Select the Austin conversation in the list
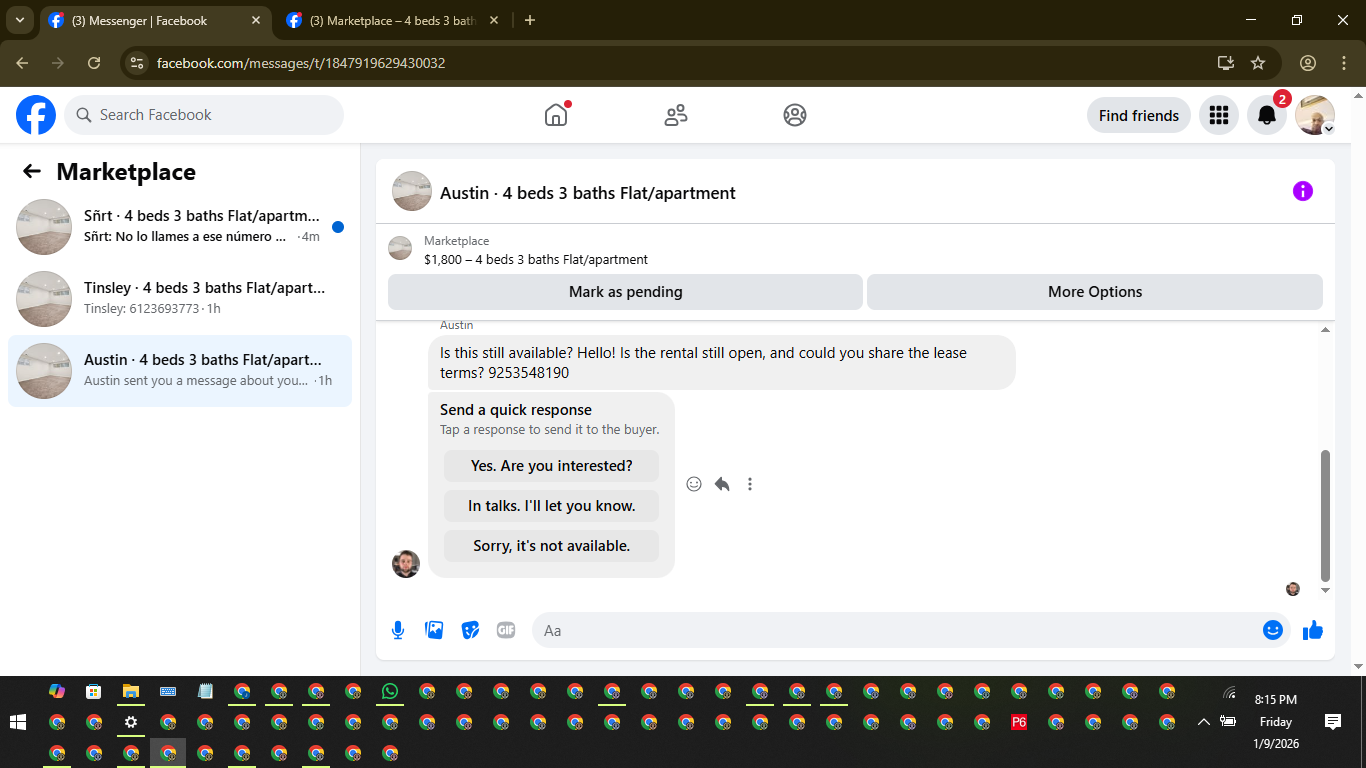The width and height of the screenshot is (1366, 768). pyautogui.click(x=180, y=371)
